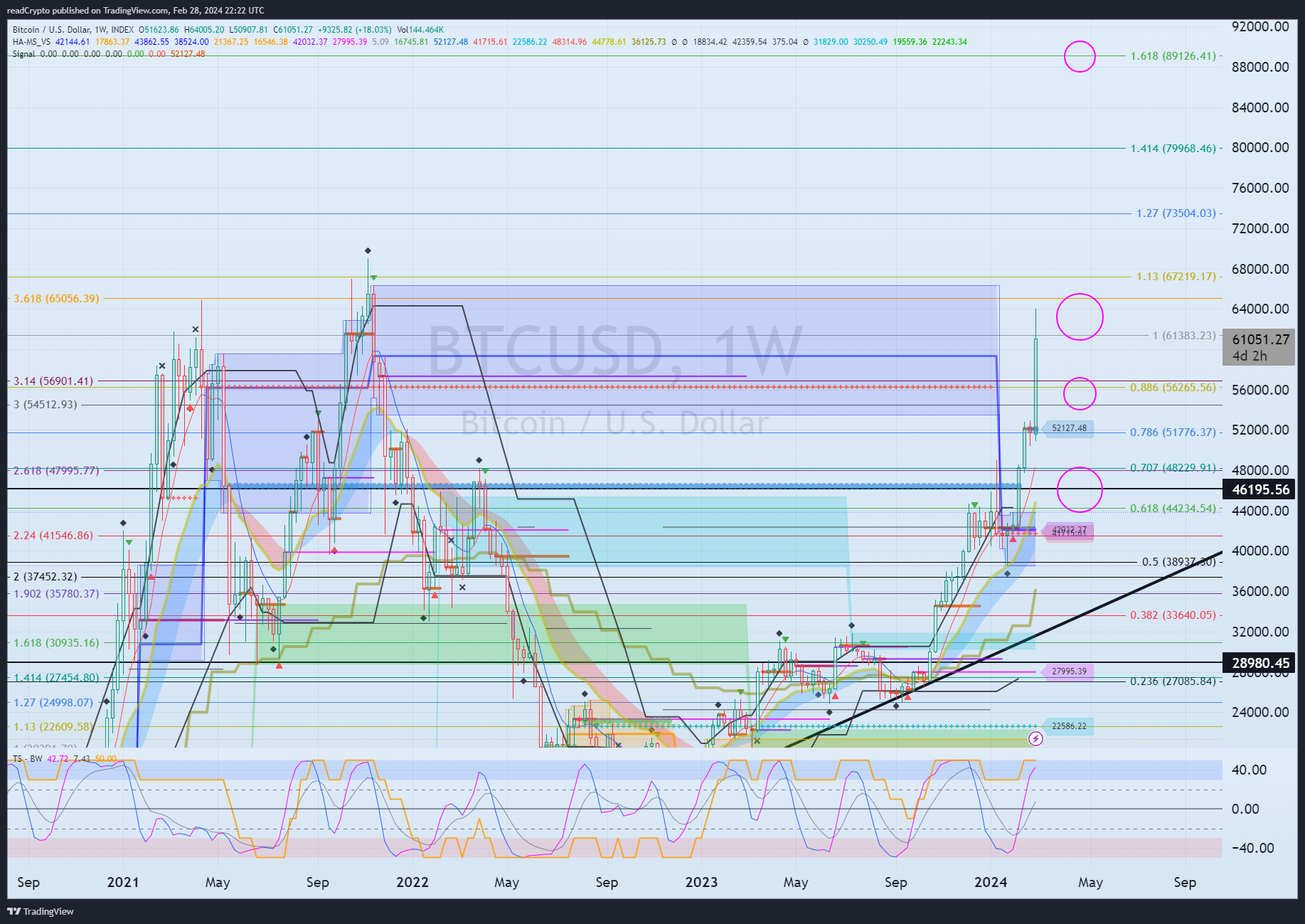Click the 2.618 (47995.77) extension label
Viewport: 1305px width, 924px height.
57,471
